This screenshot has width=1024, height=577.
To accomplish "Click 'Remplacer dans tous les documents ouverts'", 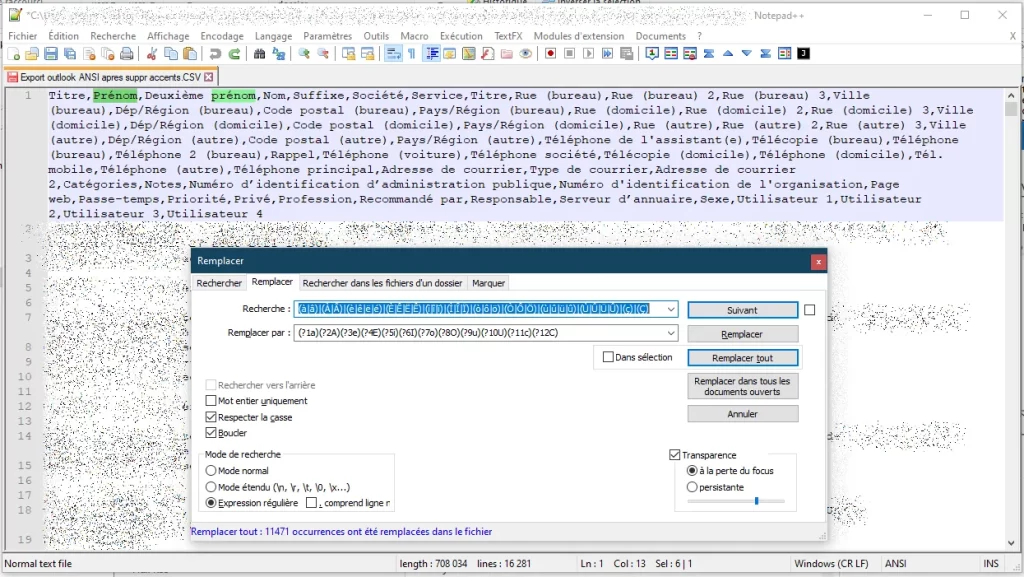I will coord(743,386).
